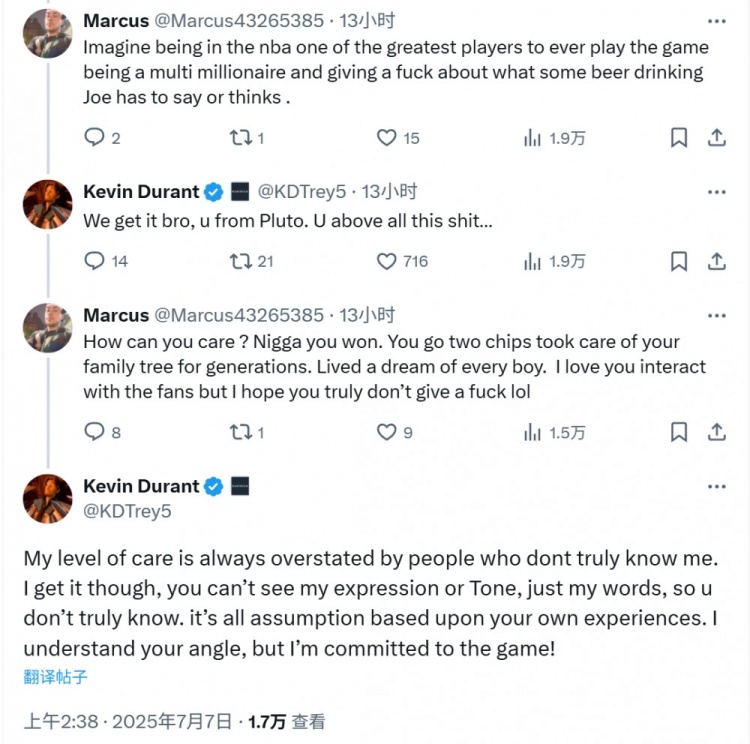The image size is (750, 744).
Task: Open the @KDTrey5 handle in main tweet
Action: click(127, 511)
